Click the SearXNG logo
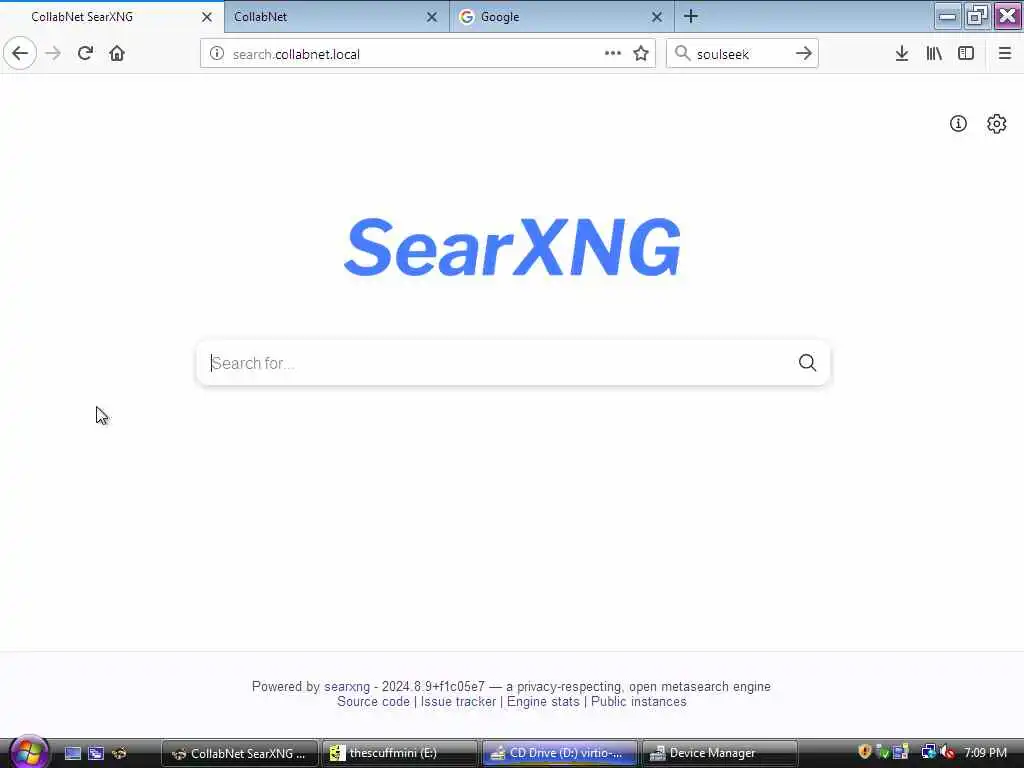1024x768 pixels. (x=513, y=247)
